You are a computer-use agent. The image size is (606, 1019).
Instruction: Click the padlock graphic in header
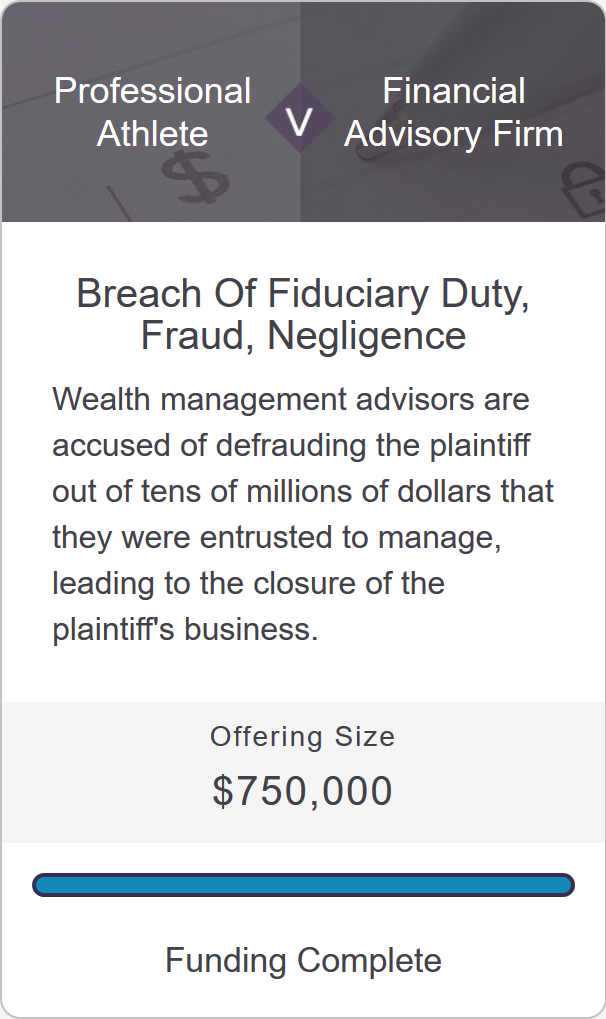click(x=582, y=190)
